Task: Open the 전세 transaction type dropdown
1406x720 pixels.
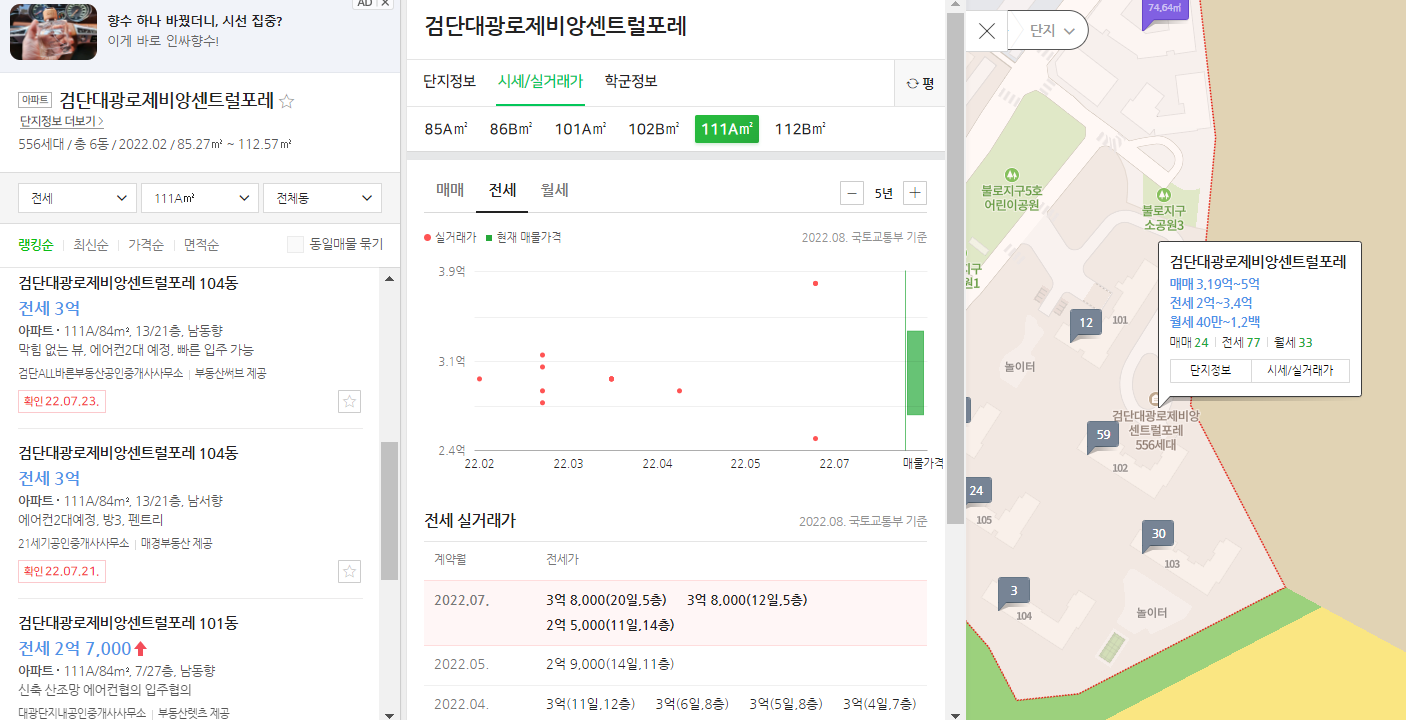Action: [78, 198]
